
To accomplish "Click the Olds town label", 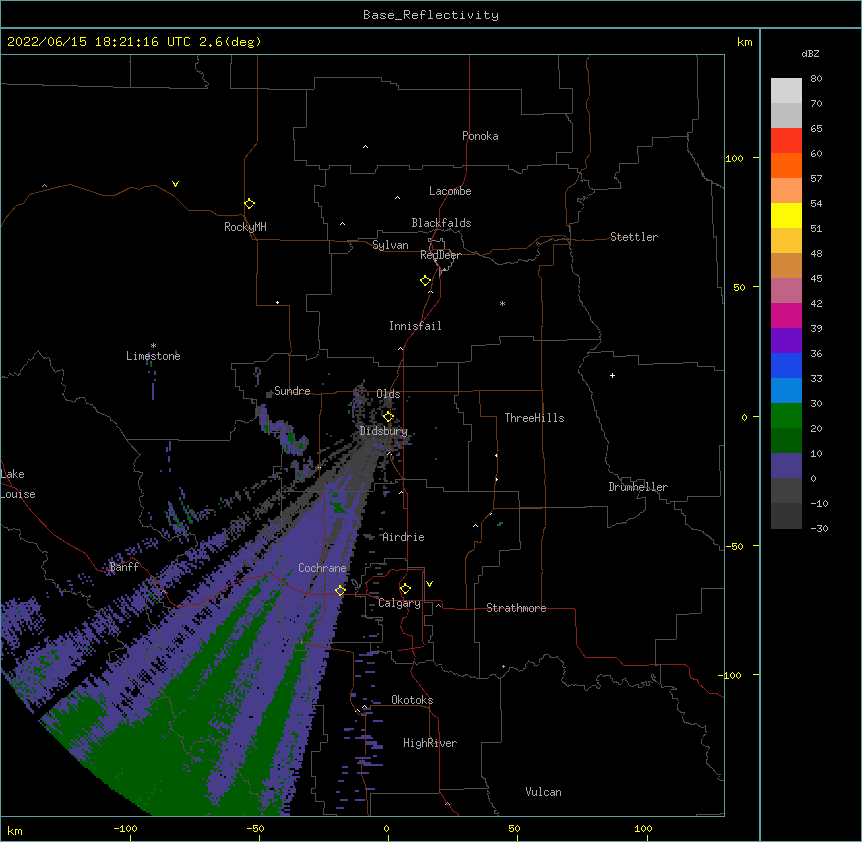I will tap(388, 394).
